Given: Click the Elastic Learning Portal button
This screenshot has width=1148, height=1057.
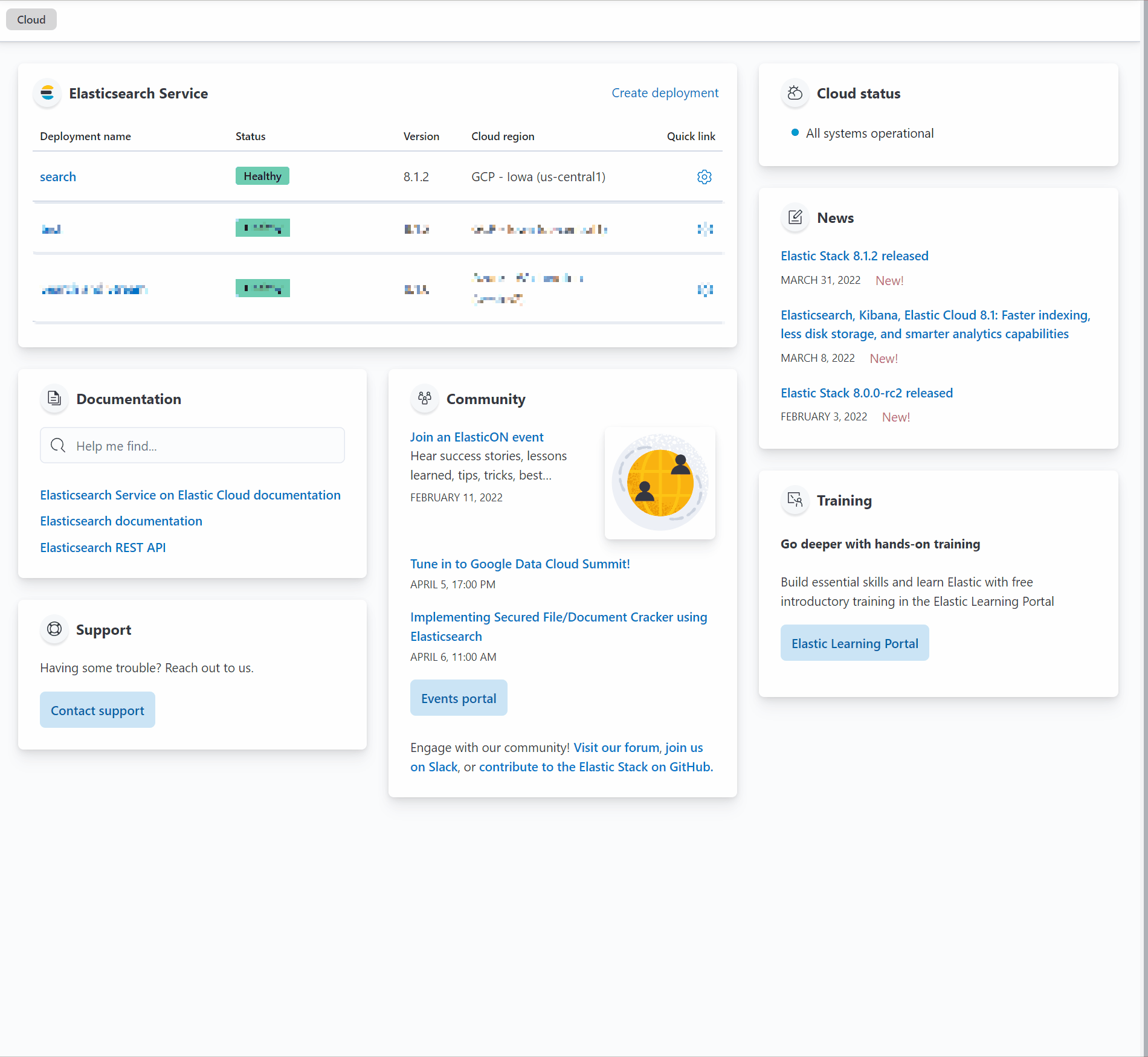Looking at the screenshot, I should tap(854, 643).
